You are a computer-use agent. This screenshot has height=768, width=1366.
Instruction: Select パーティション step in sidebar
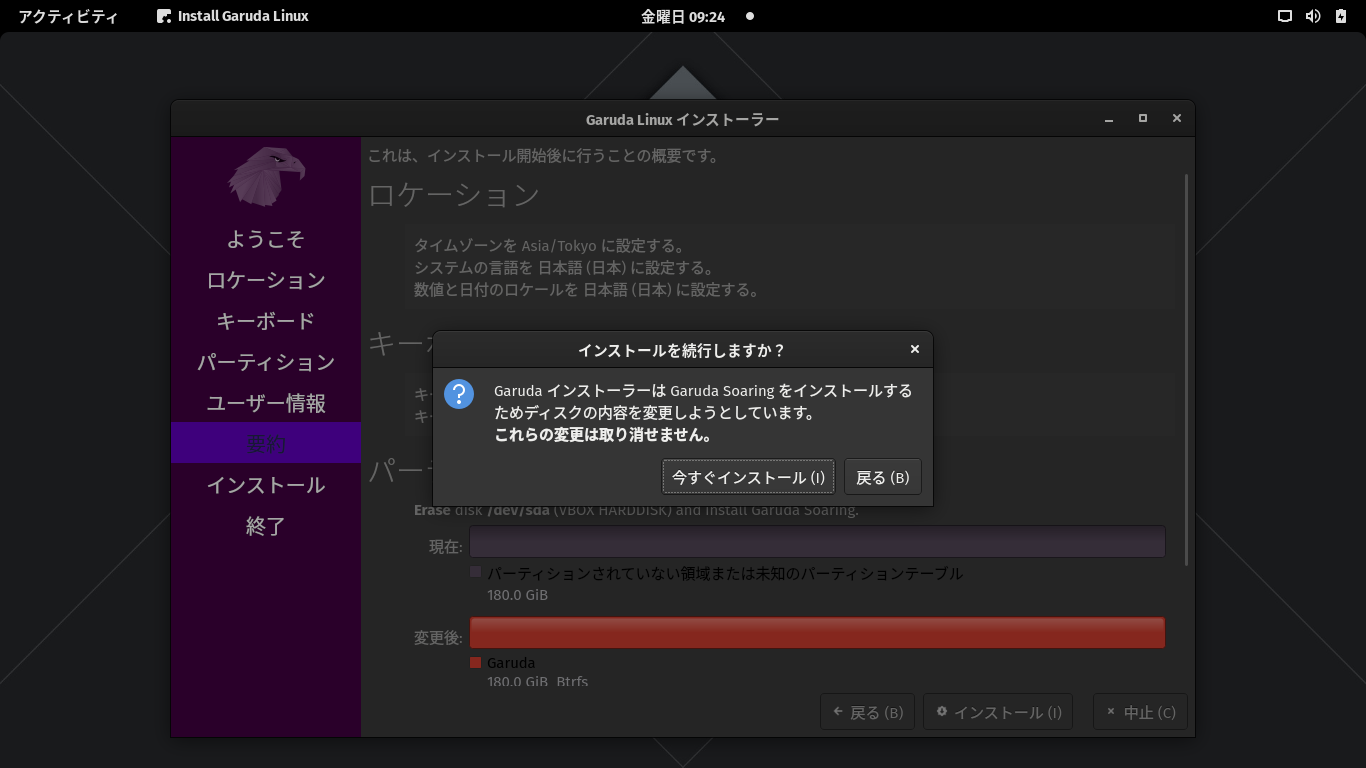click(266, 362)
